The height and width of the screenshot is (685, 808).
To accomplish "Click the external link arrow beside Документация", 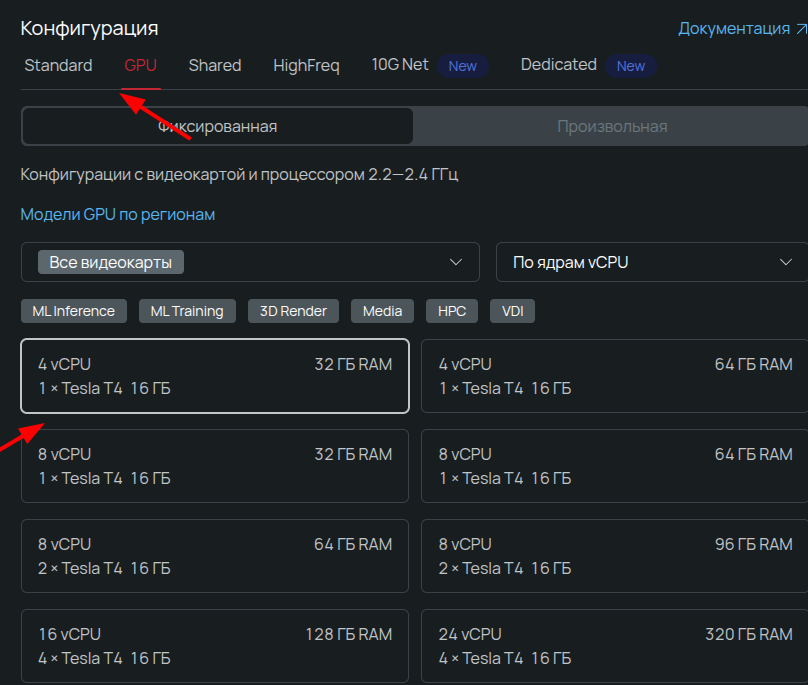I will point(803,27).
